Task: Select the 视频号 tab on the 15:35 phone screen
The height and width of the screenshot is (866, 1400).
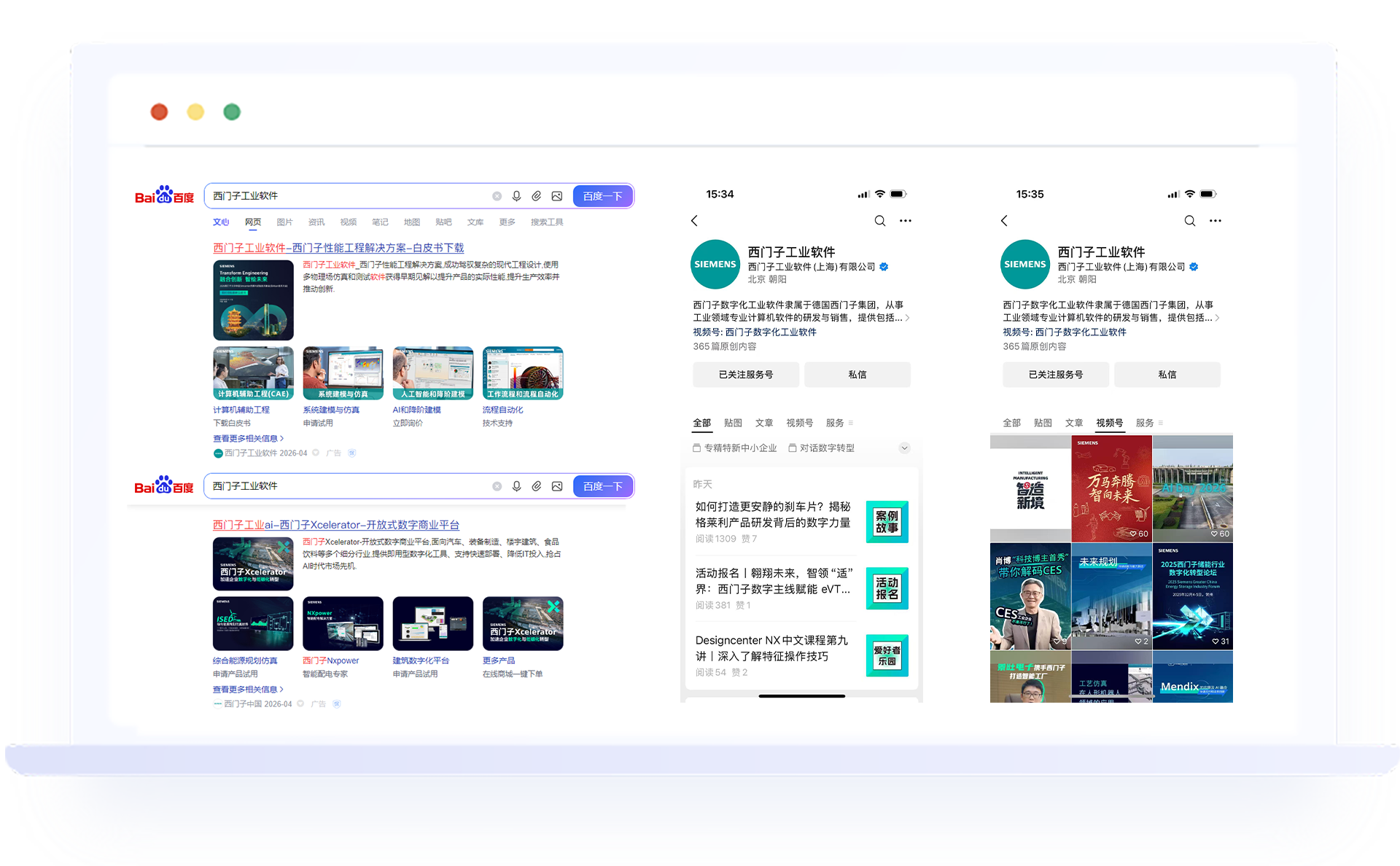Action: pos(1110,423)
